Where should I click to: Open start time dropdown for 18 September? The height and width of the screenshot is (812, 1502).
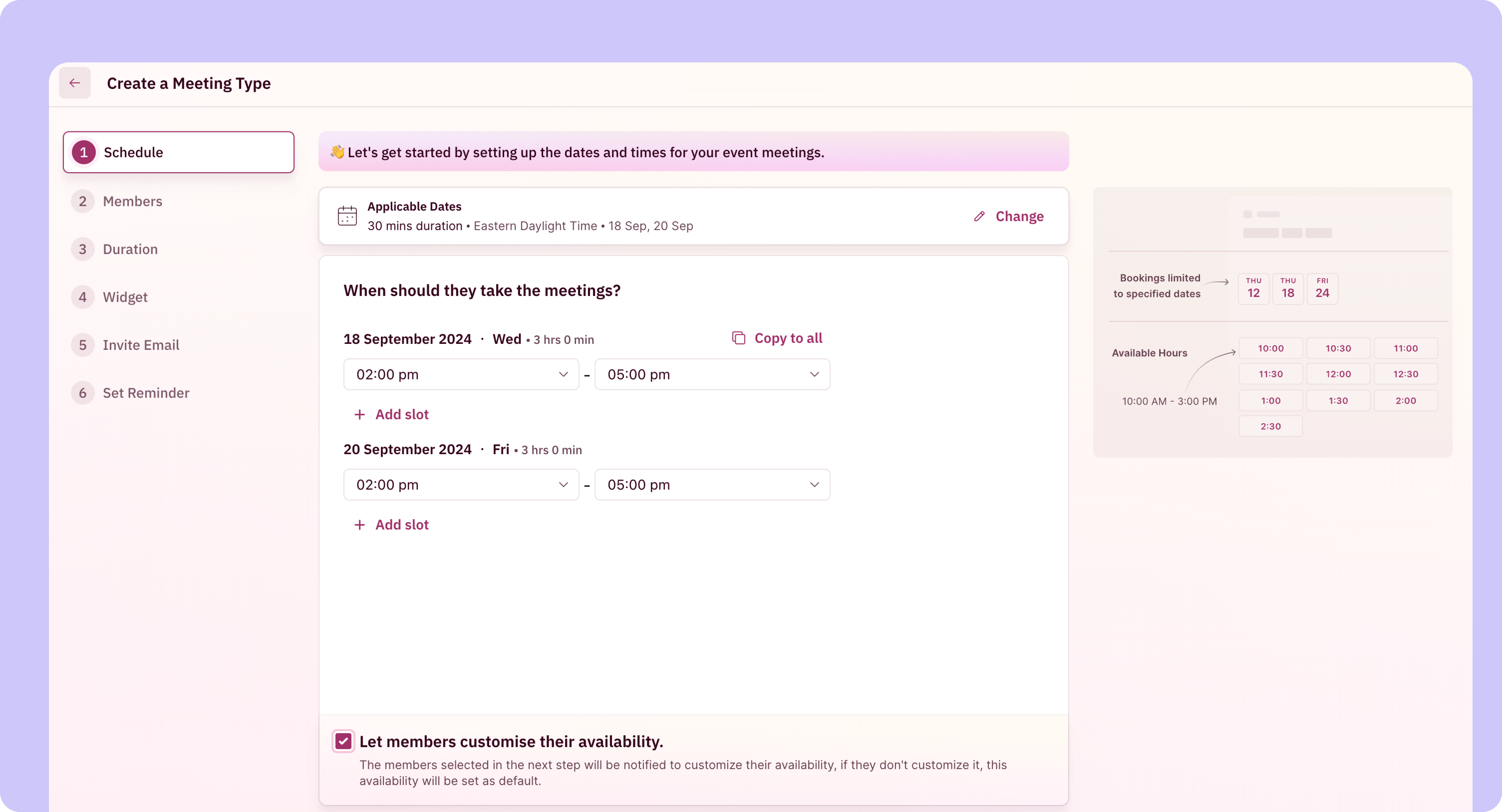(x=461, y=374)
